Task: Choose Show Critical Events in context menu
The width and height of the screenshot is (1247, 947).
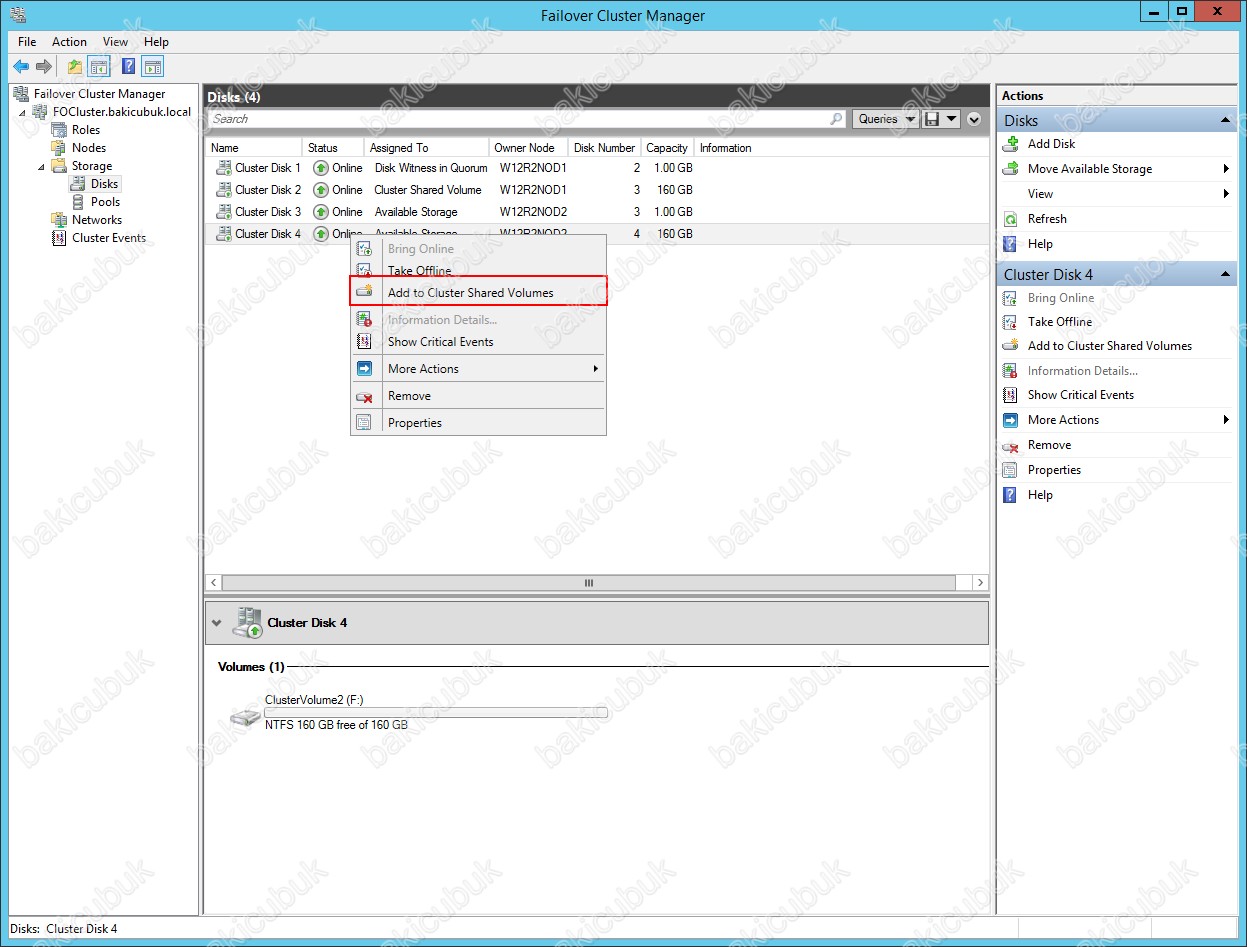Action: tap(478, 342)
